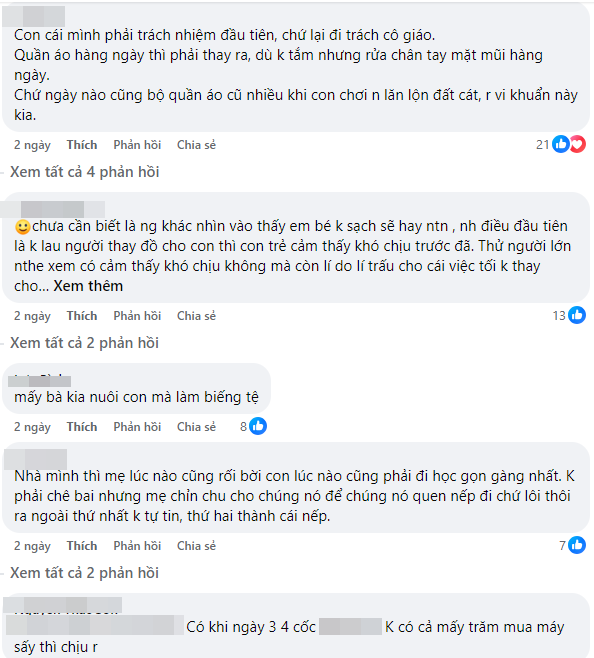Click the like icon beside count 8
This screenshot has width=594, height=658.
point(258,426)
